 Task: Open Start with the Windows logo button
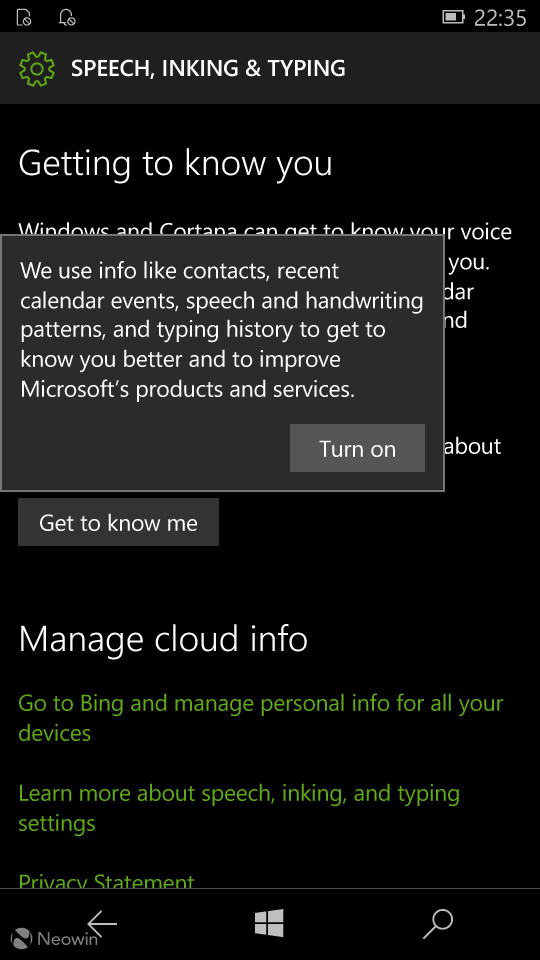tap(269, 923)
